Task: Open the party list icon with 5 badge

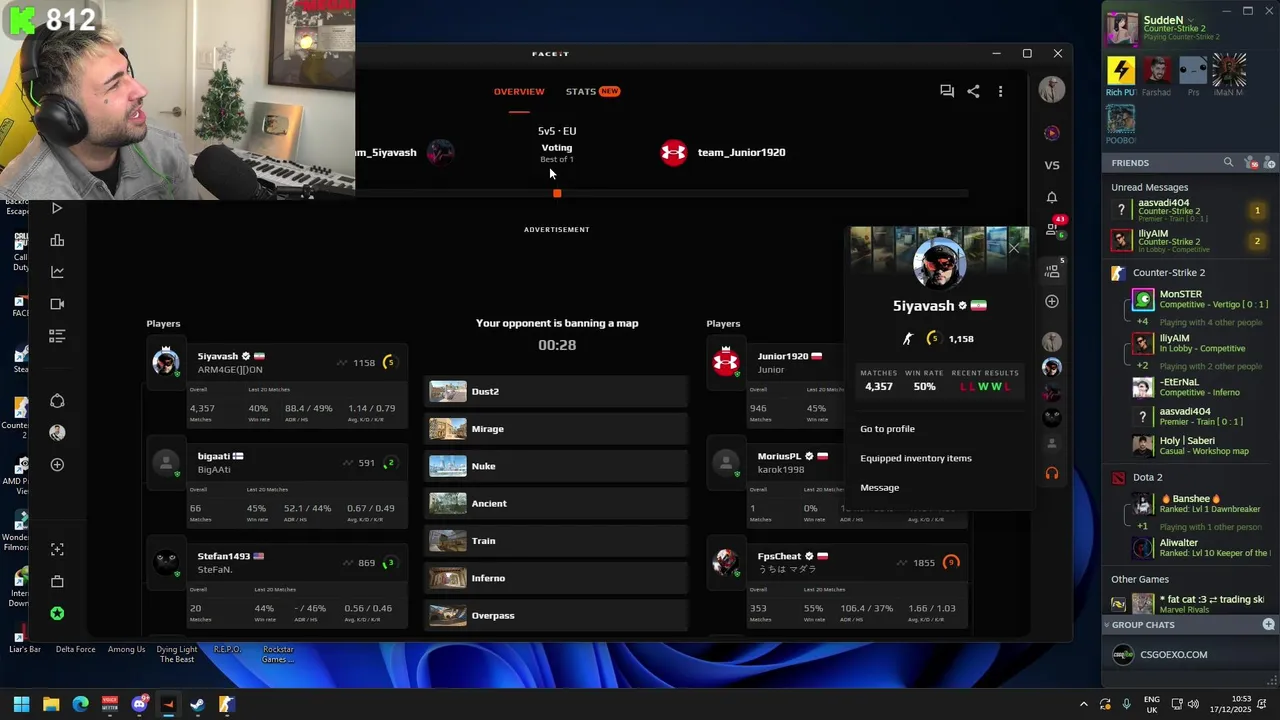Action: click(x=1053, y=269)
